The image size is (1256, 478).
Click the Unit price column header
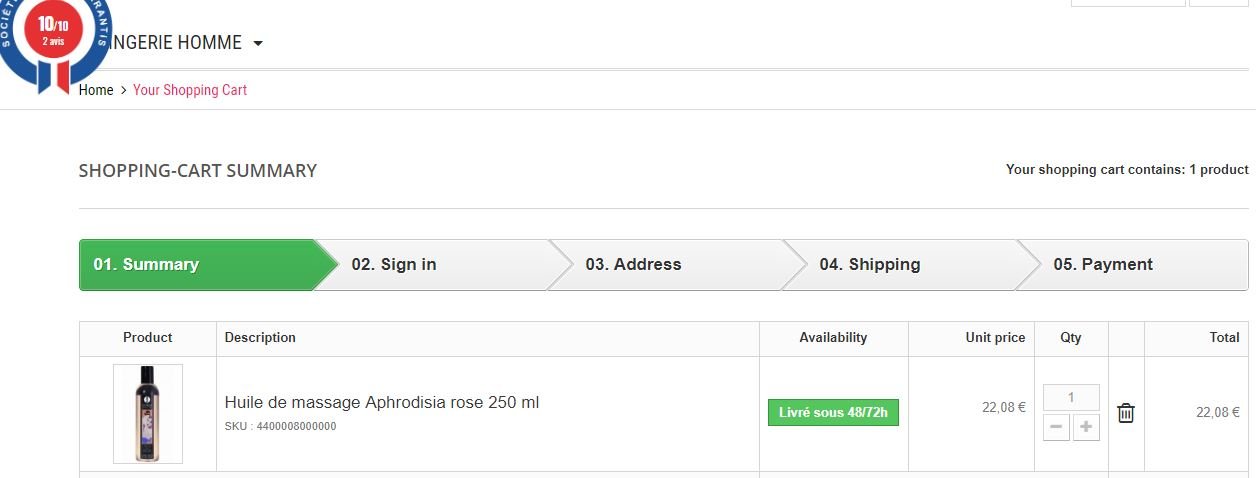(995, 338)
